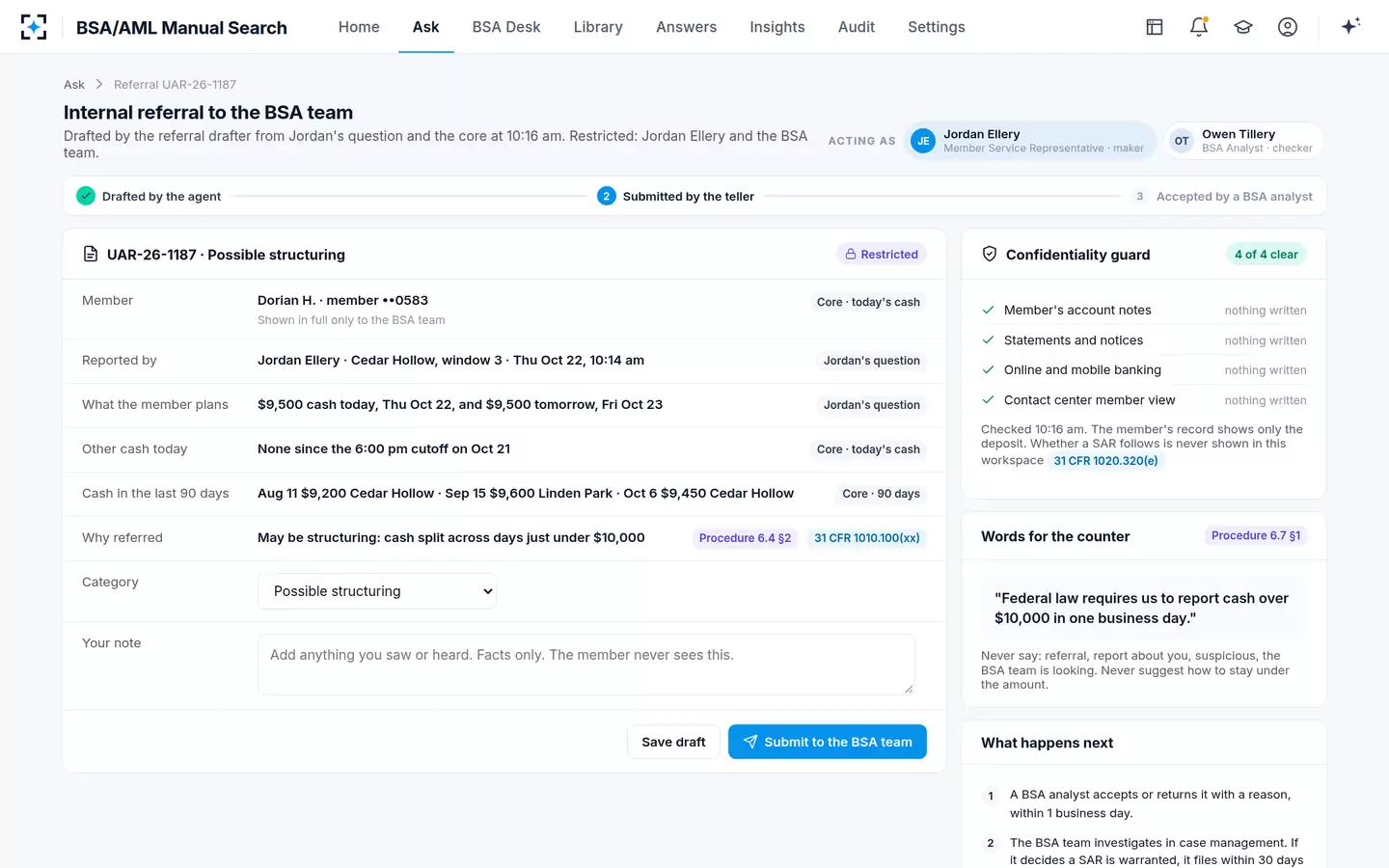Viewport: 1389px width, 868px height.
Task: Open the user profile icon
Action: point(1288,27)
